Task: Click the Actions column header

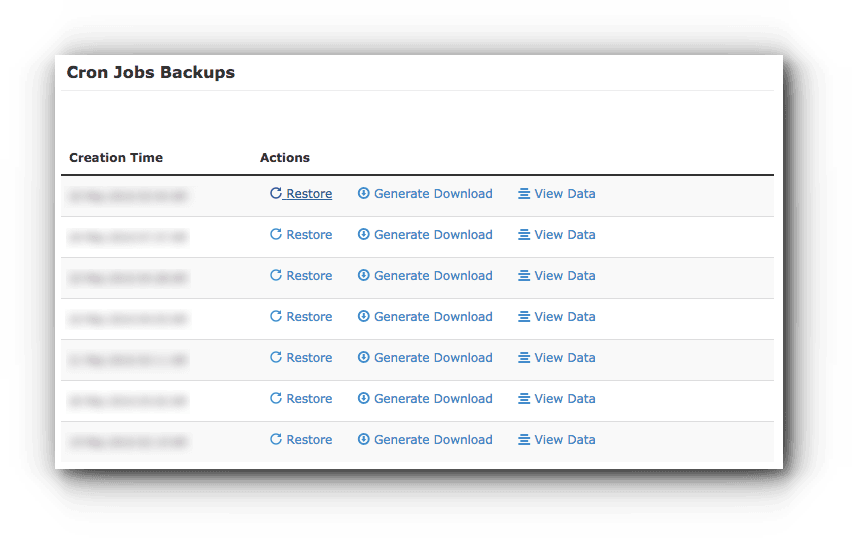Action: pyautogui.click(x=285, y=158)
